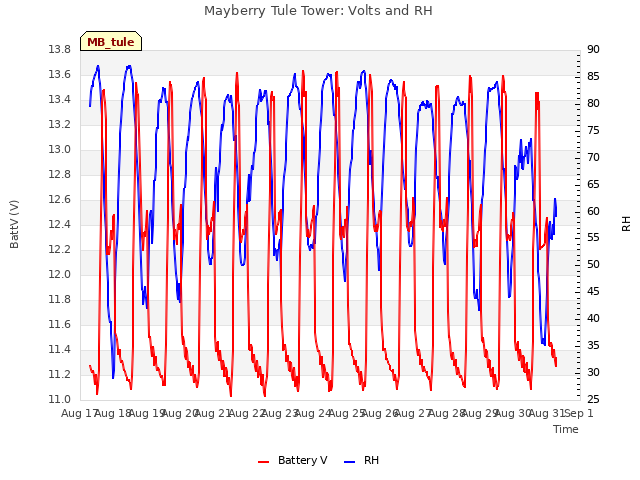Viewport: 640px width, 480px height.
Task: Click the 12.4 left axis tick label
Action: 60,224
